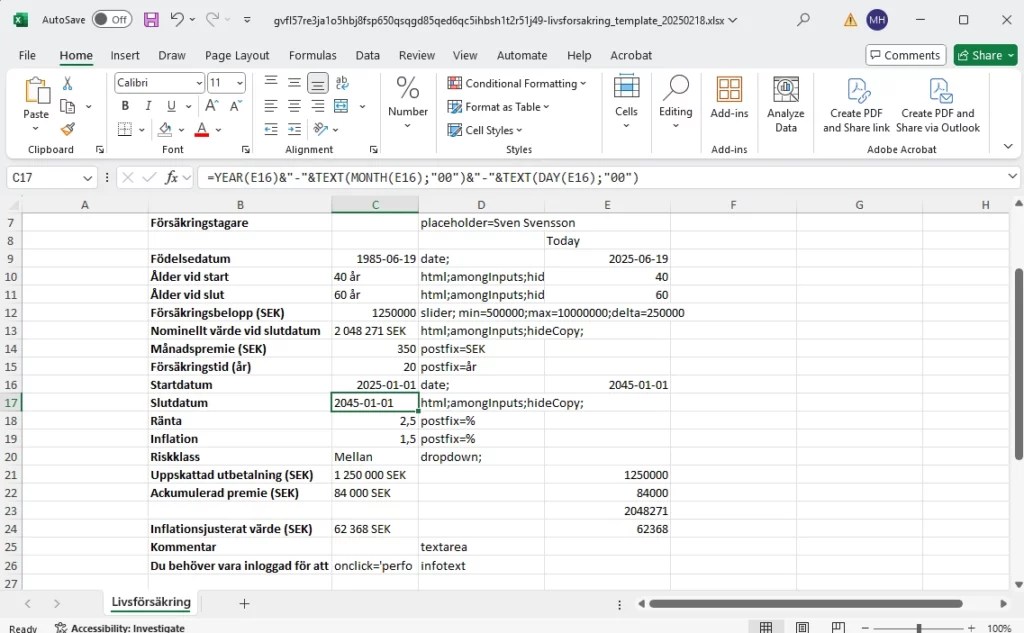Screen dimensions: 1024x633
Task: Click the Undo arrow icon
Action: click(177, 20)
